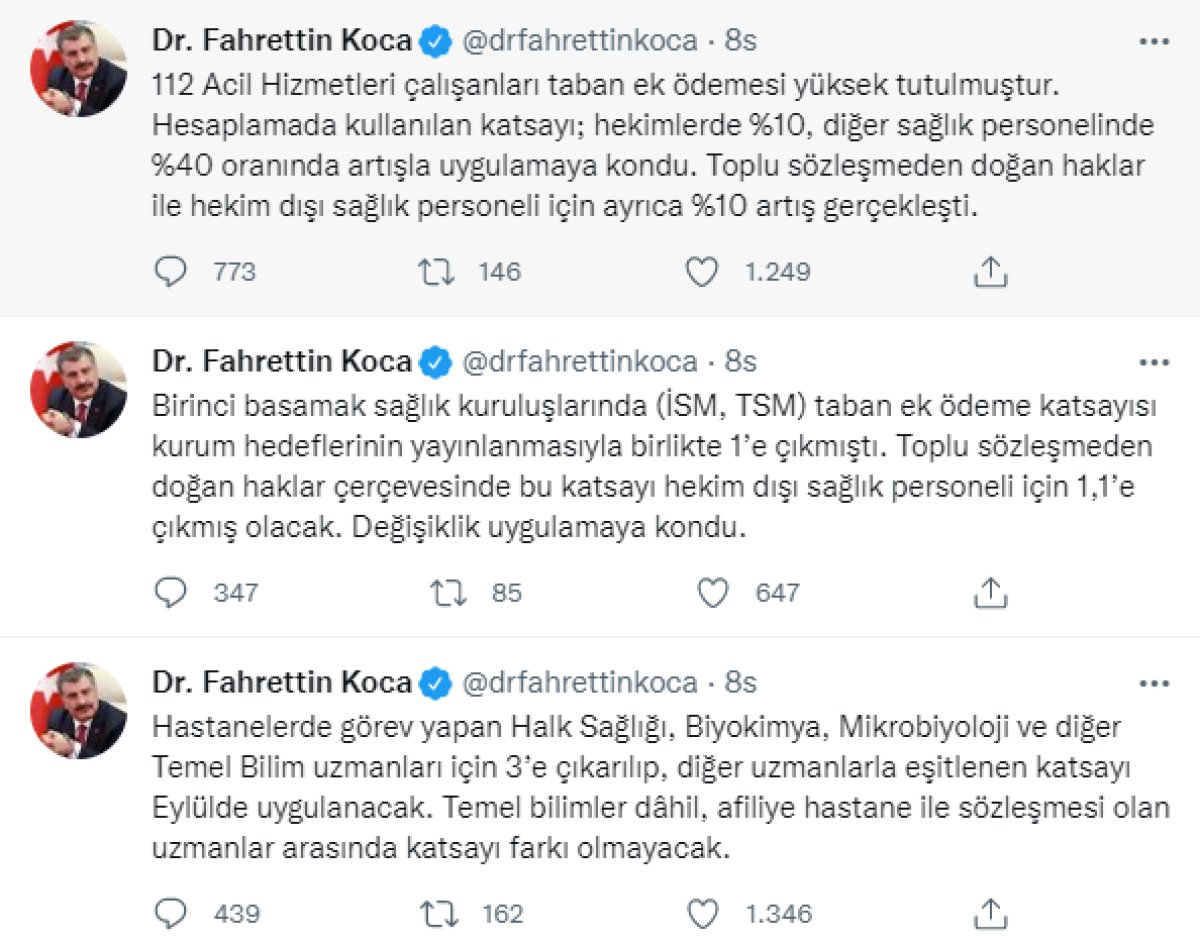Reply to the Hastanelerde görev yapan tweet

click(172, 913)
